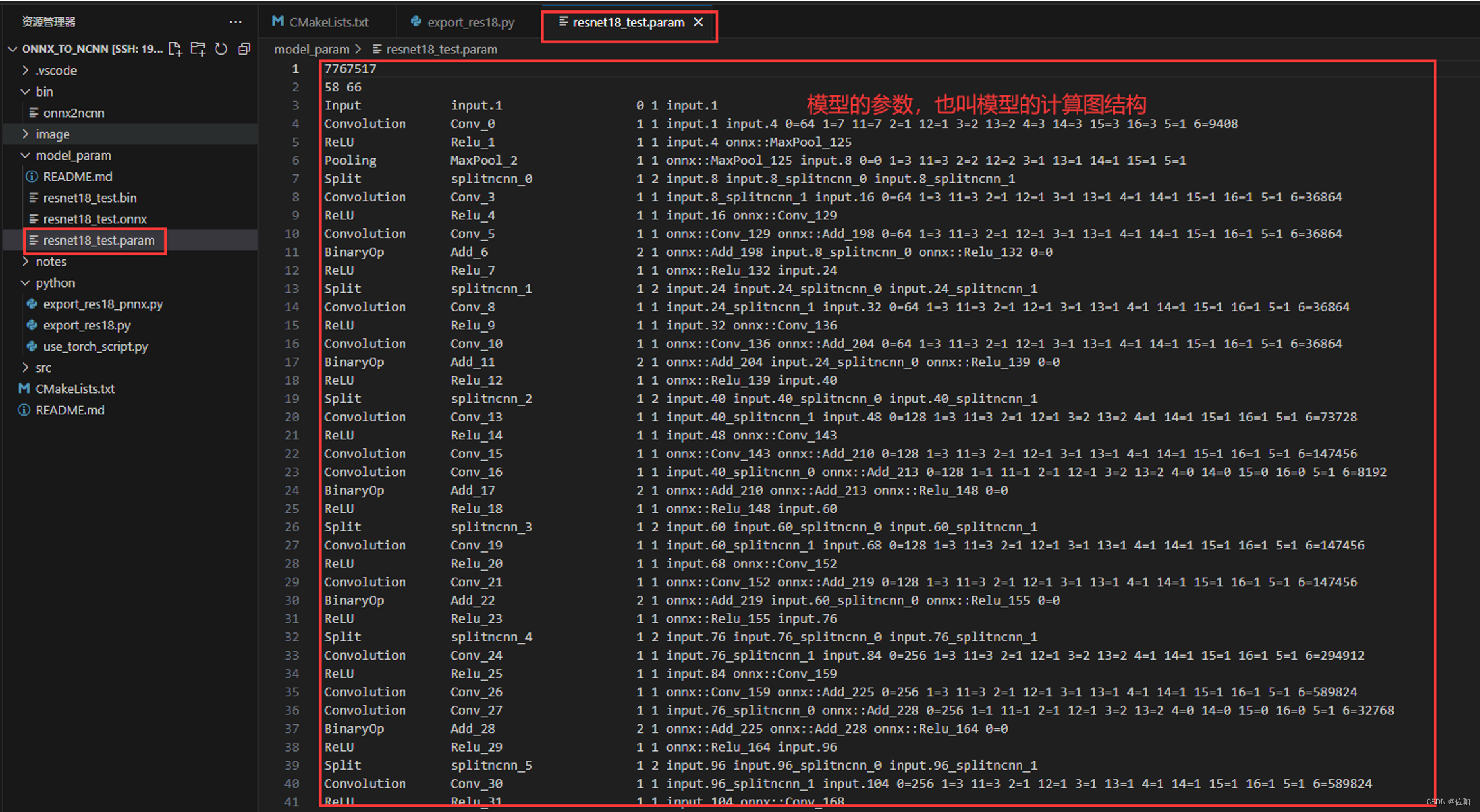Click 'Conv_0' layer name on line 4

[x=473, y=124]
